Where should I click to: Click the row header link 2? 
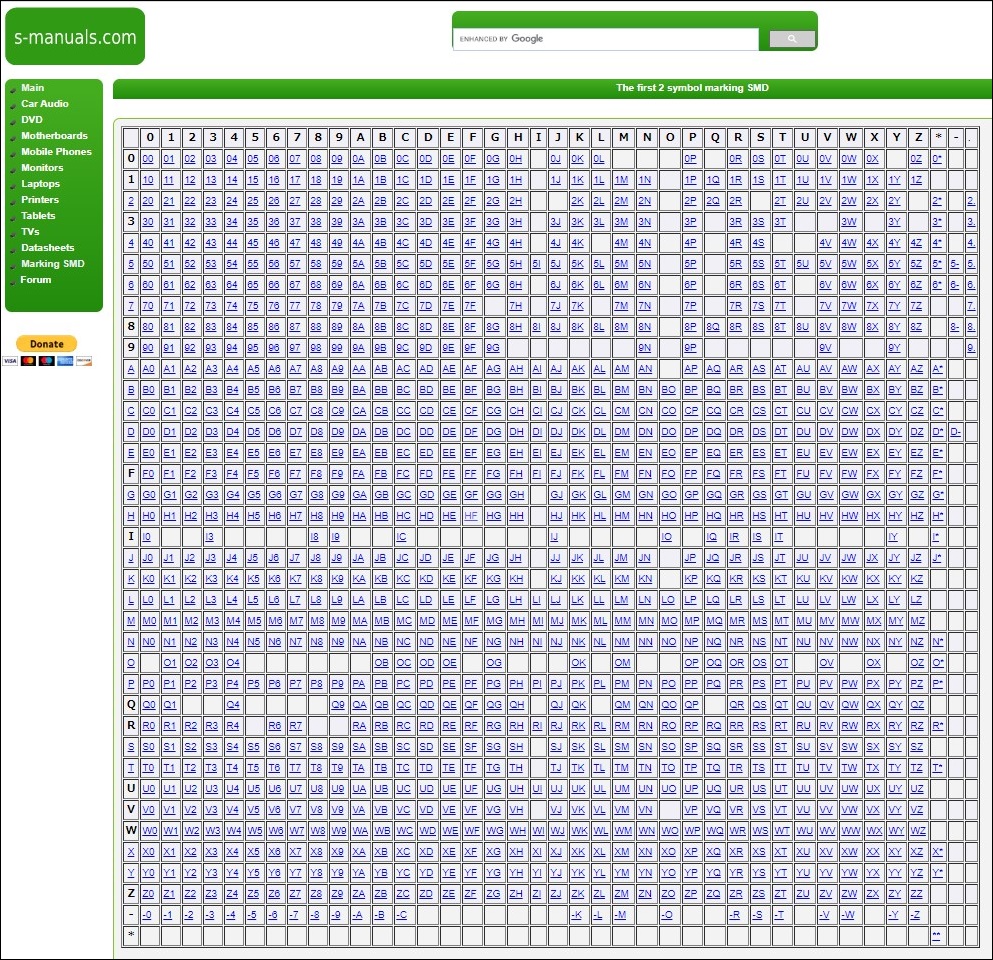[131, 201]
